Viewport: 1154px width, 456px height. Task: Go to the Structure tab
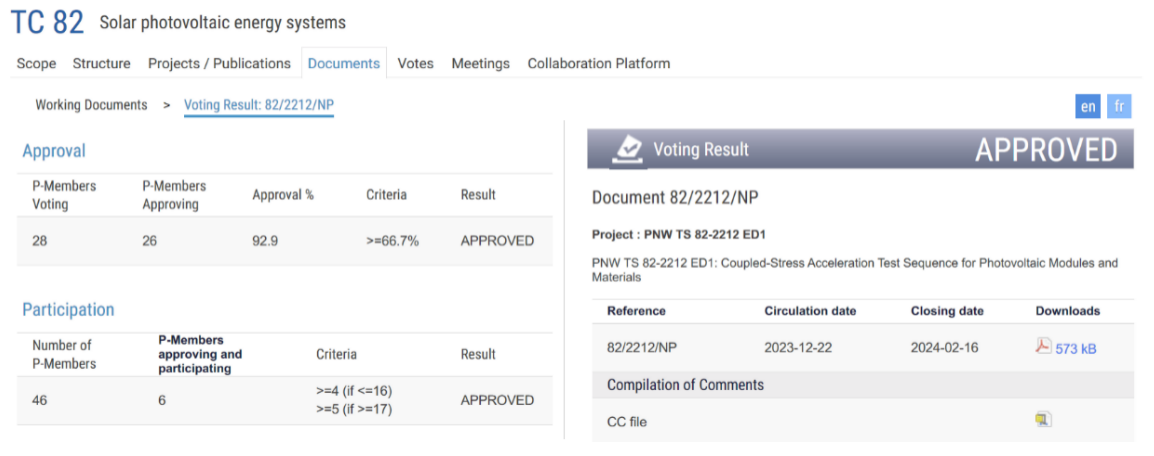pos(101,63)
